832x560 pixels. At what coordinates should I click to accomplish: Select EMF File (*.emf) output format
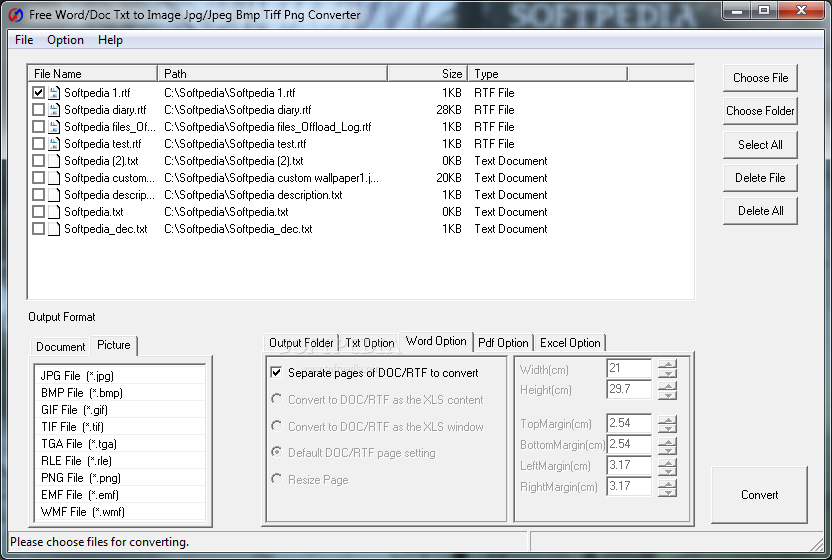pyautogui.click(x=120, y=495)
